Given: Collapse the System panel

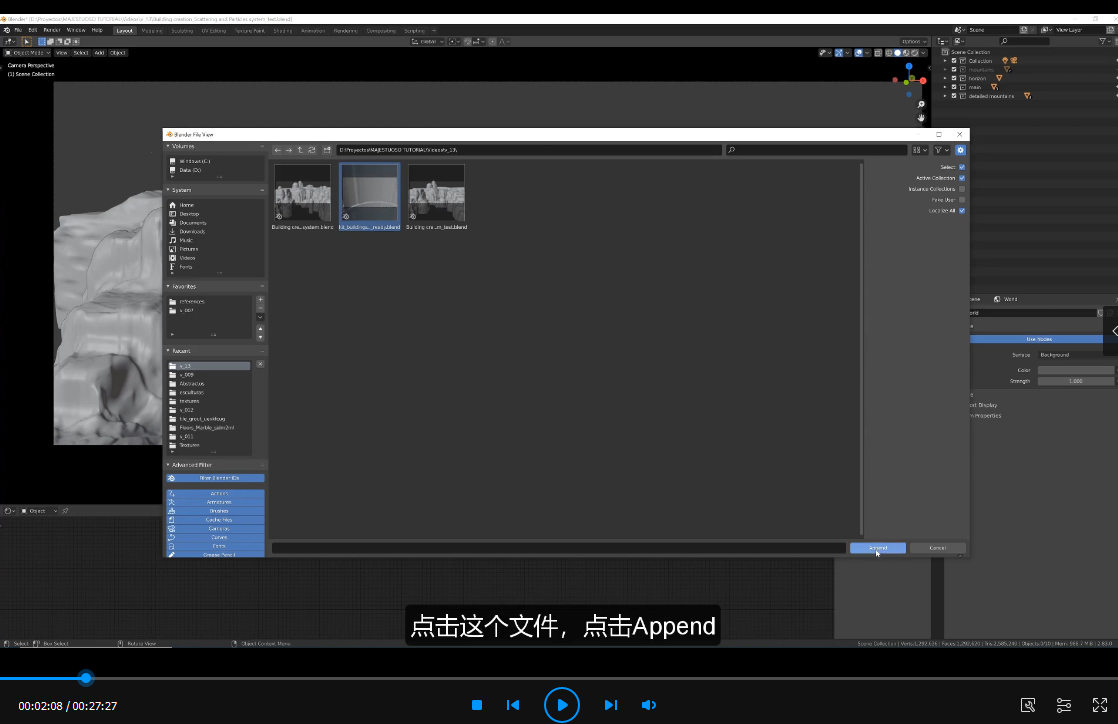Looking at the screenshot, I should 168,190.
